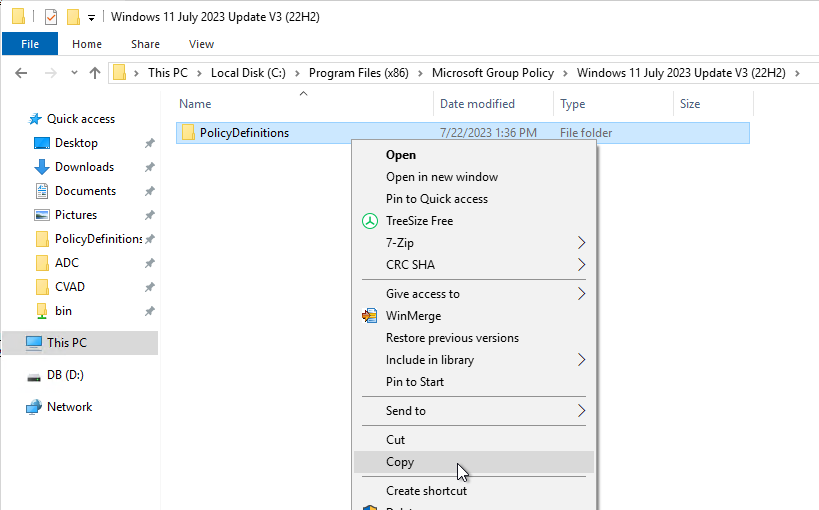Click pin icon next to CVAD
This screenshot has width=819, height=510.
point(149,287)
